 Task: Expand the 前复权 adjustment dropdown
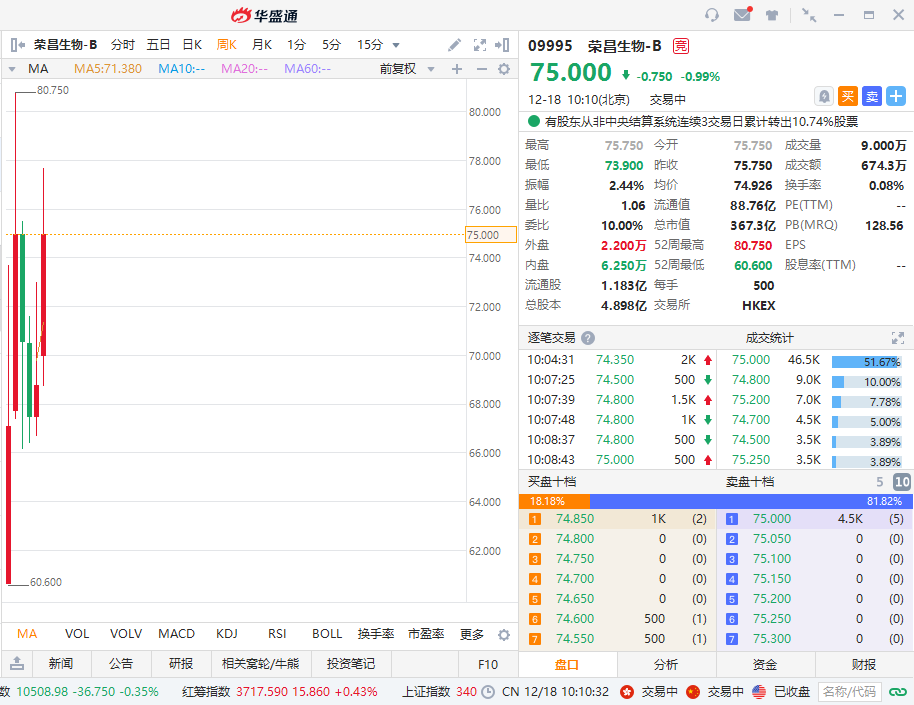pyautogui.click(x=404, y=69)
